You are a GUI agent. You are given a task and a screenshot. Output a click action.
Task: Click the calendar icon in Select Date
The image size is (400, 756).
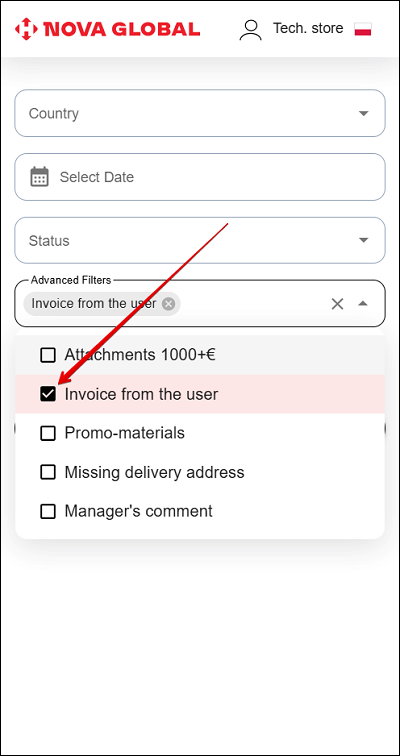tap(40, 176)
